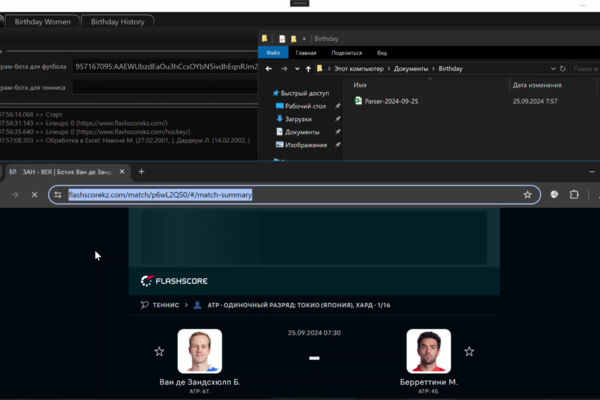Click the Ван де Зандсхюлп Б. name
The image size is (600, 400).
coord(200,382)
